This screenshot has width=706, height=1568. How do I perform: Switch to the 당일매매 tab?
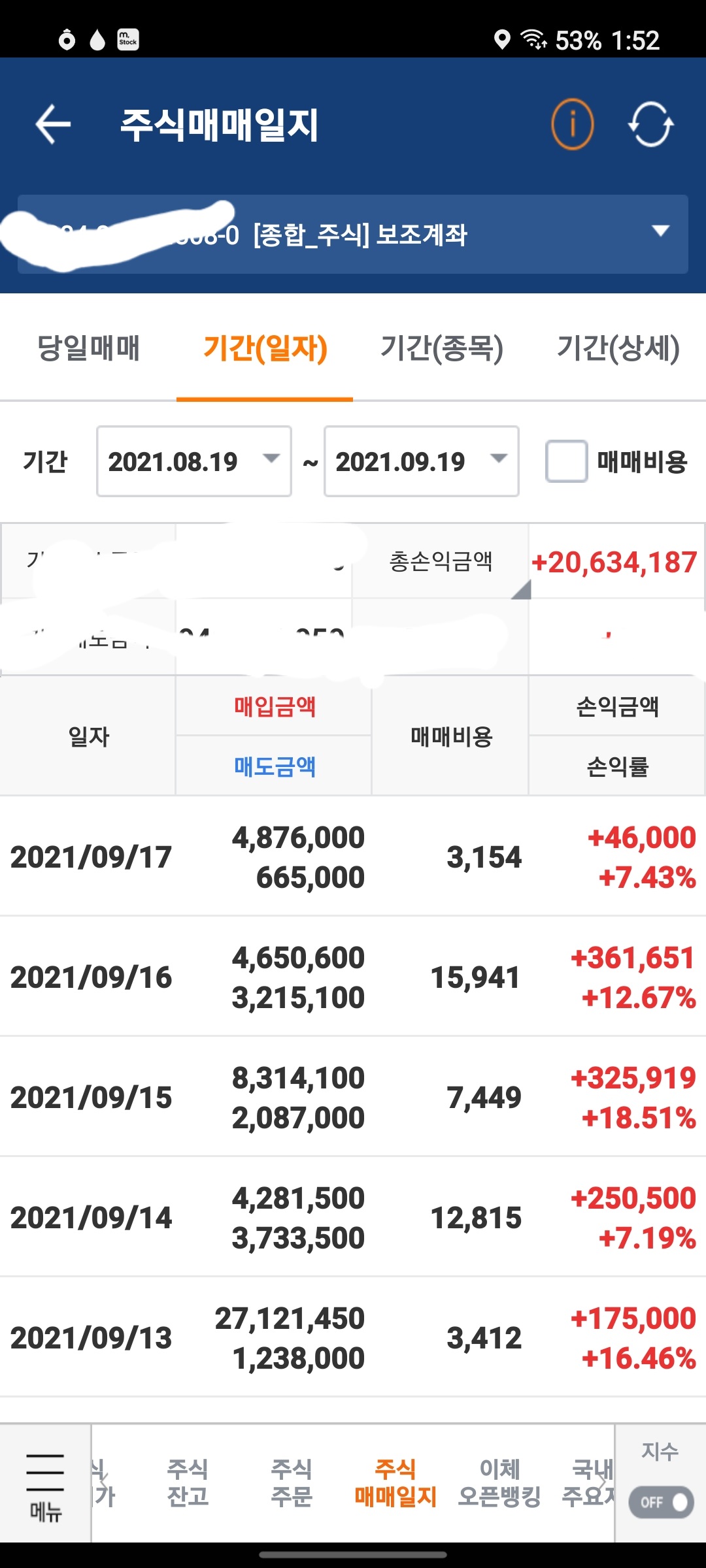[x=88, y=348]
